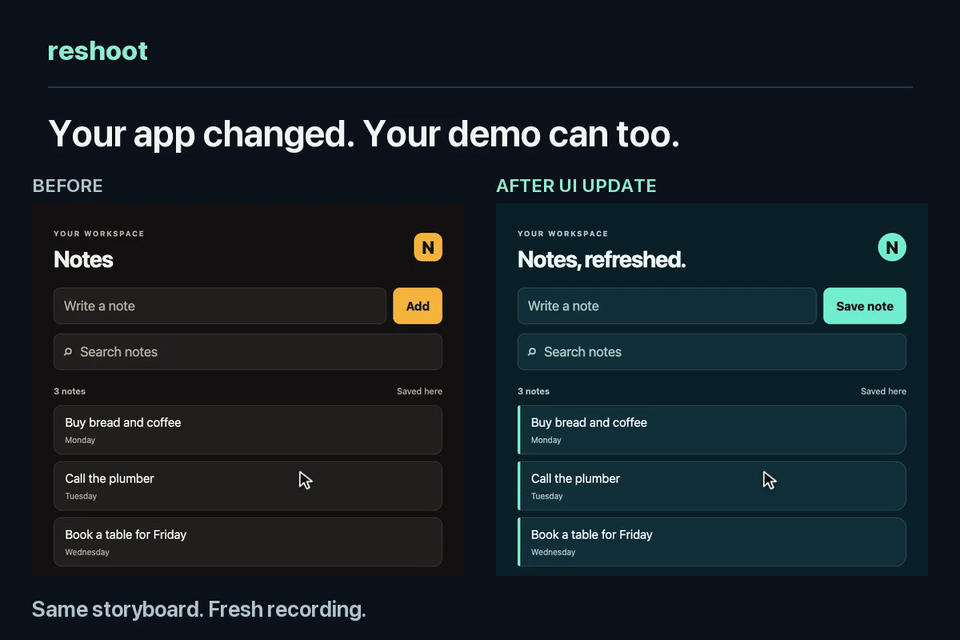The width and height of the screenshot is (960, 640).
Task: Focus Write a note field in After panel
Action: (x=667, y=306)
